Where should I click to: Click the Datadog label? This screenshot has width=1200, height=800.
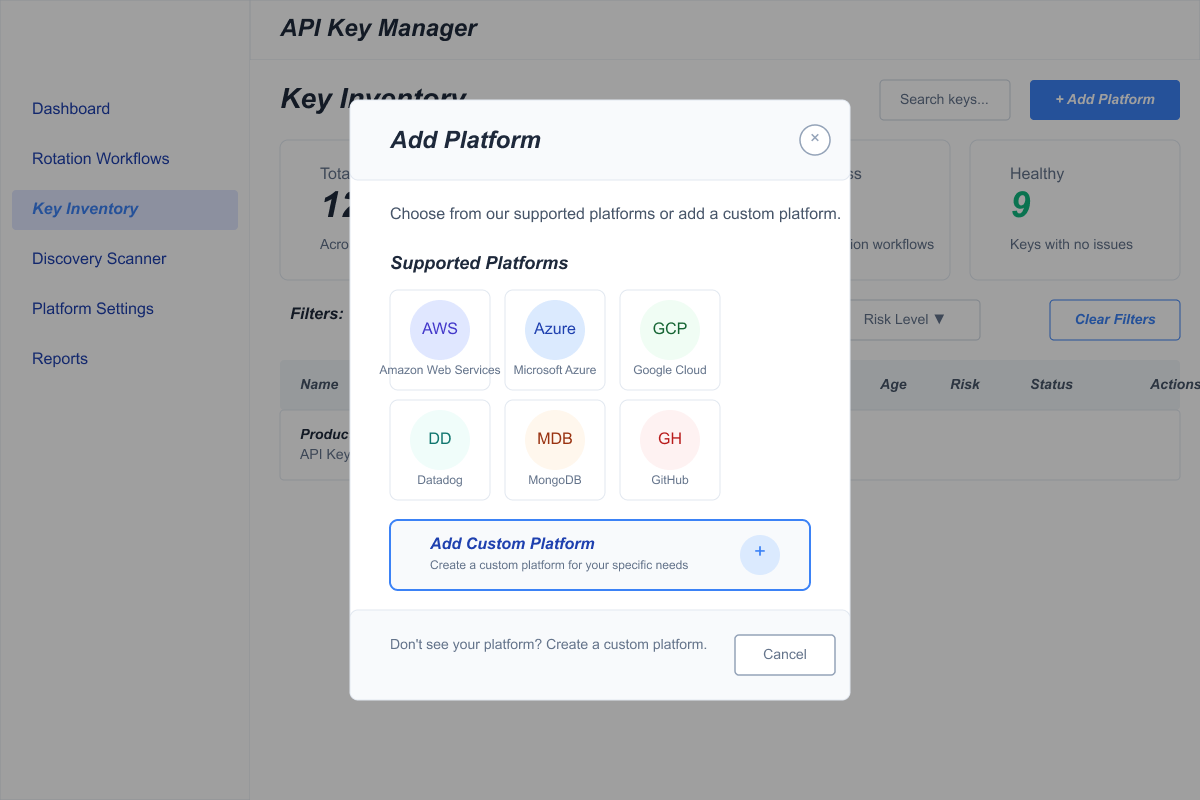coord(440,480)
